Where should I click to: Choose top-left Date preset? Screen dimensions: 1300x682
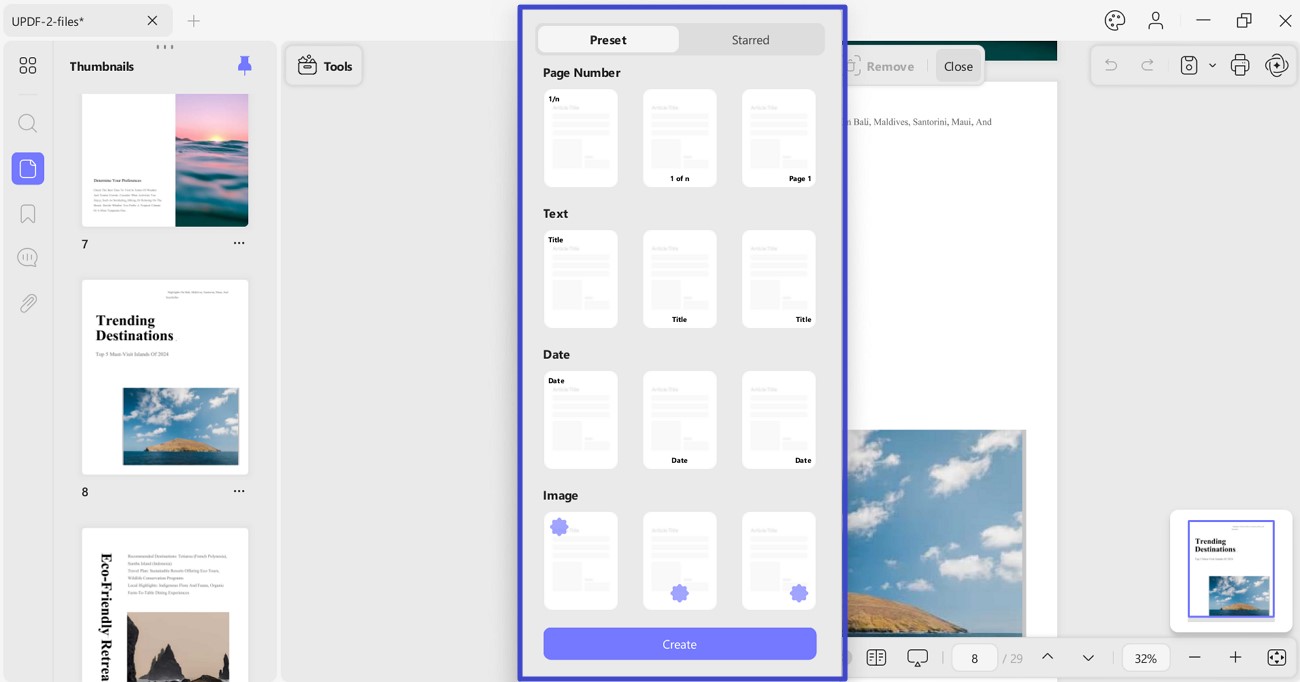coord(580,420)
